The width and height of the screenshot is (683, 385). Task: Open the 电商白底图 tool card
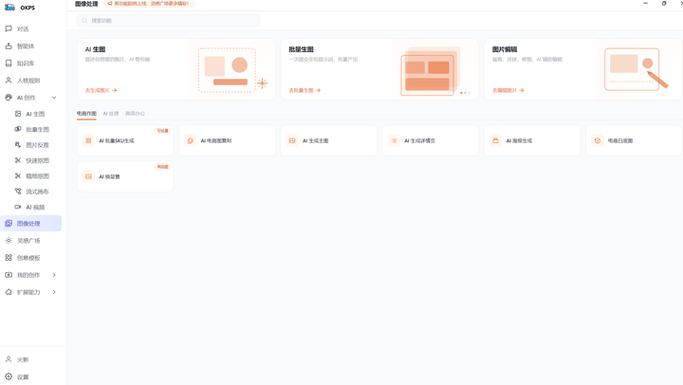[x=634, y=140]
